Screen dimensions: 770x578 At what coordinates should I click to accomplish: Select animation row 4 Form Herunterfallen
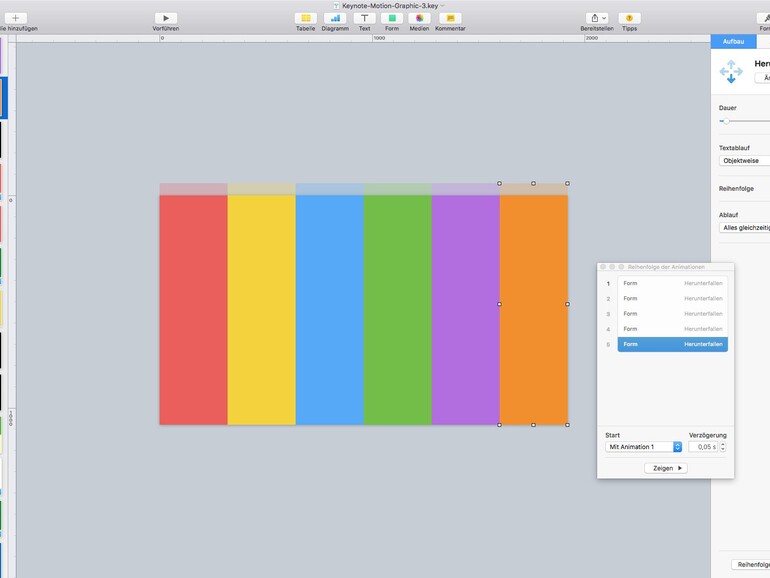click(x=672, y=329)
